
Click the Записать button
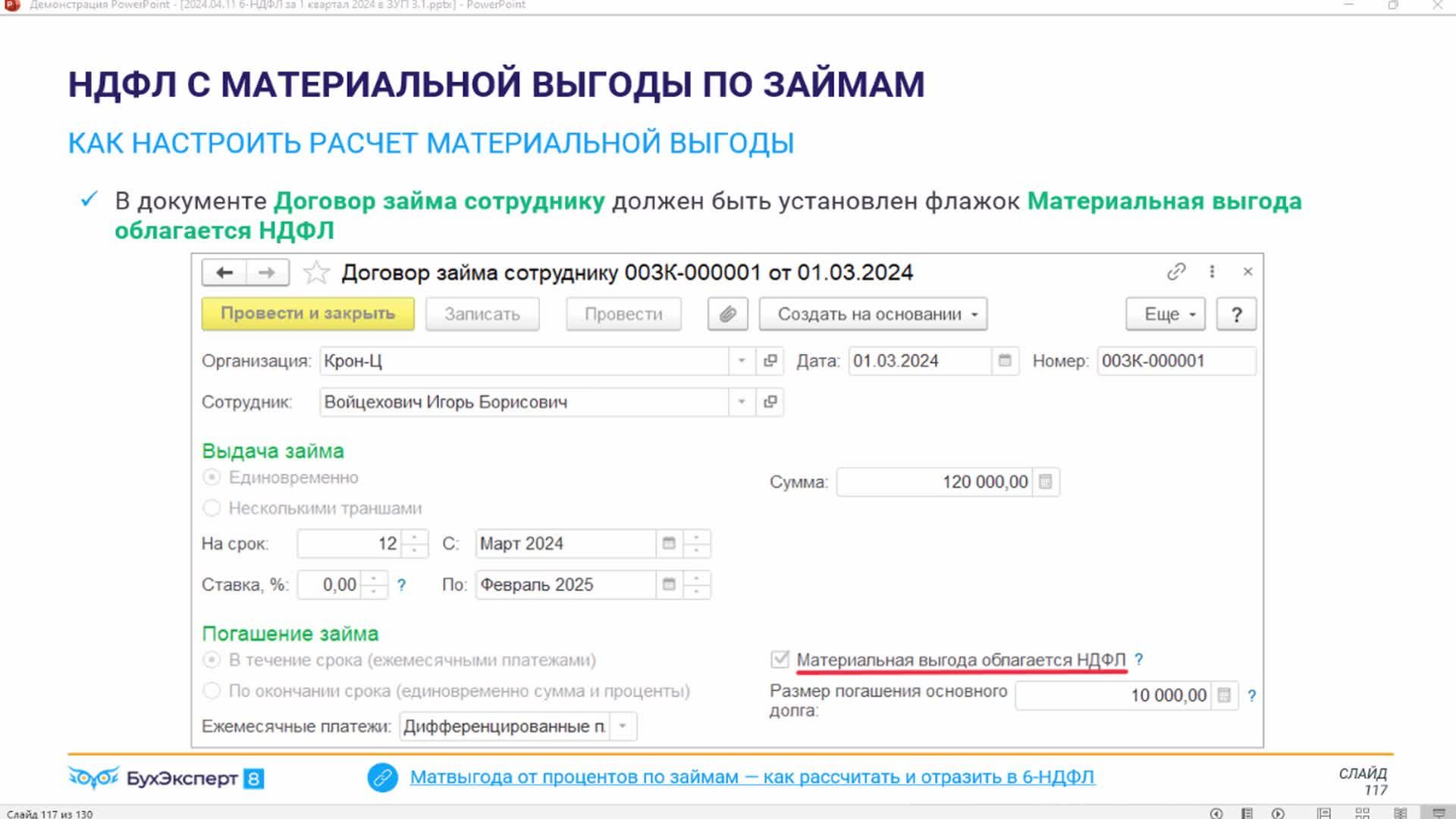point(482,314)
